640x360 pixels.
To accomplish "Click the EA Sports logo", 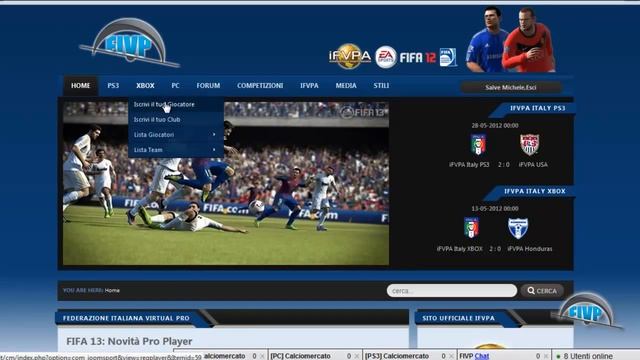I will pyautogui.click(x=385, y=57).
